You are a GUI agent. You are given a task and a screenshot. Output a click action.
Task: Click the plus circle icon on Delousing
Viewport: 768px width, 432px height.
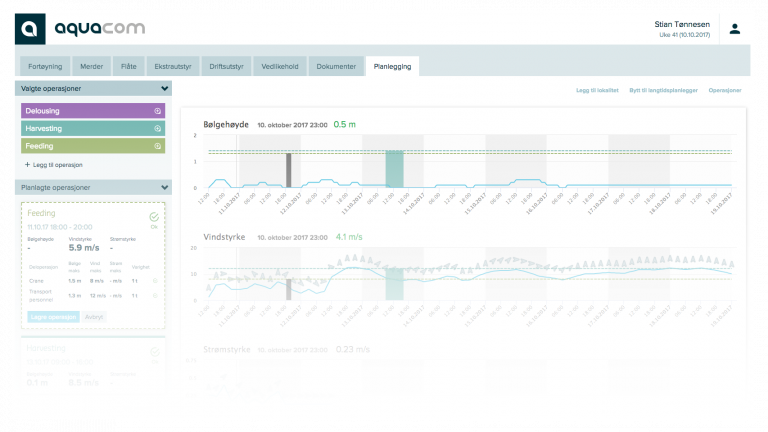point(158,111)
